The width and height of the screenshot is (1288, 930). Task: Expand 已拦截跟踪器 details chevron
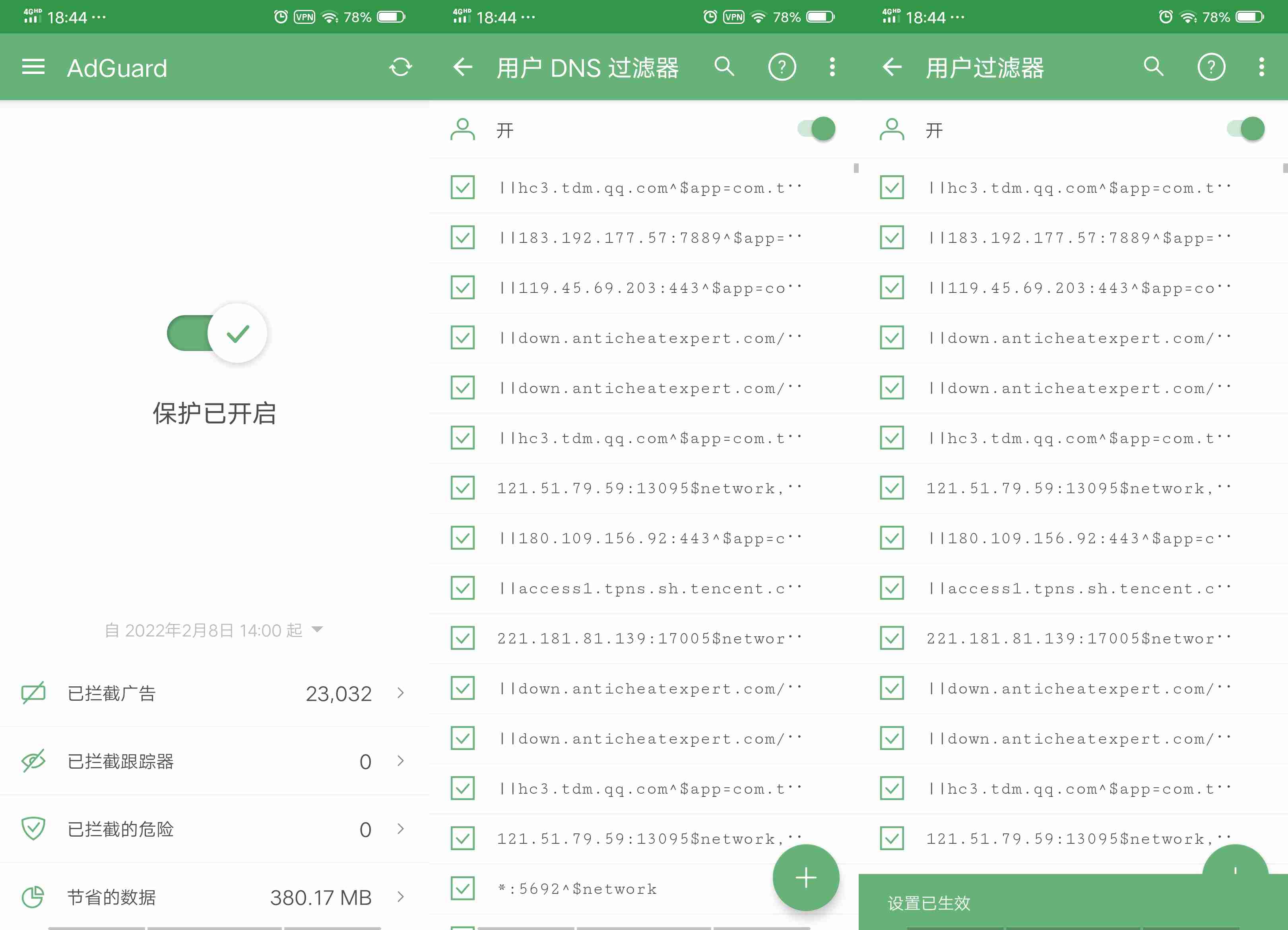pos(400,761)
